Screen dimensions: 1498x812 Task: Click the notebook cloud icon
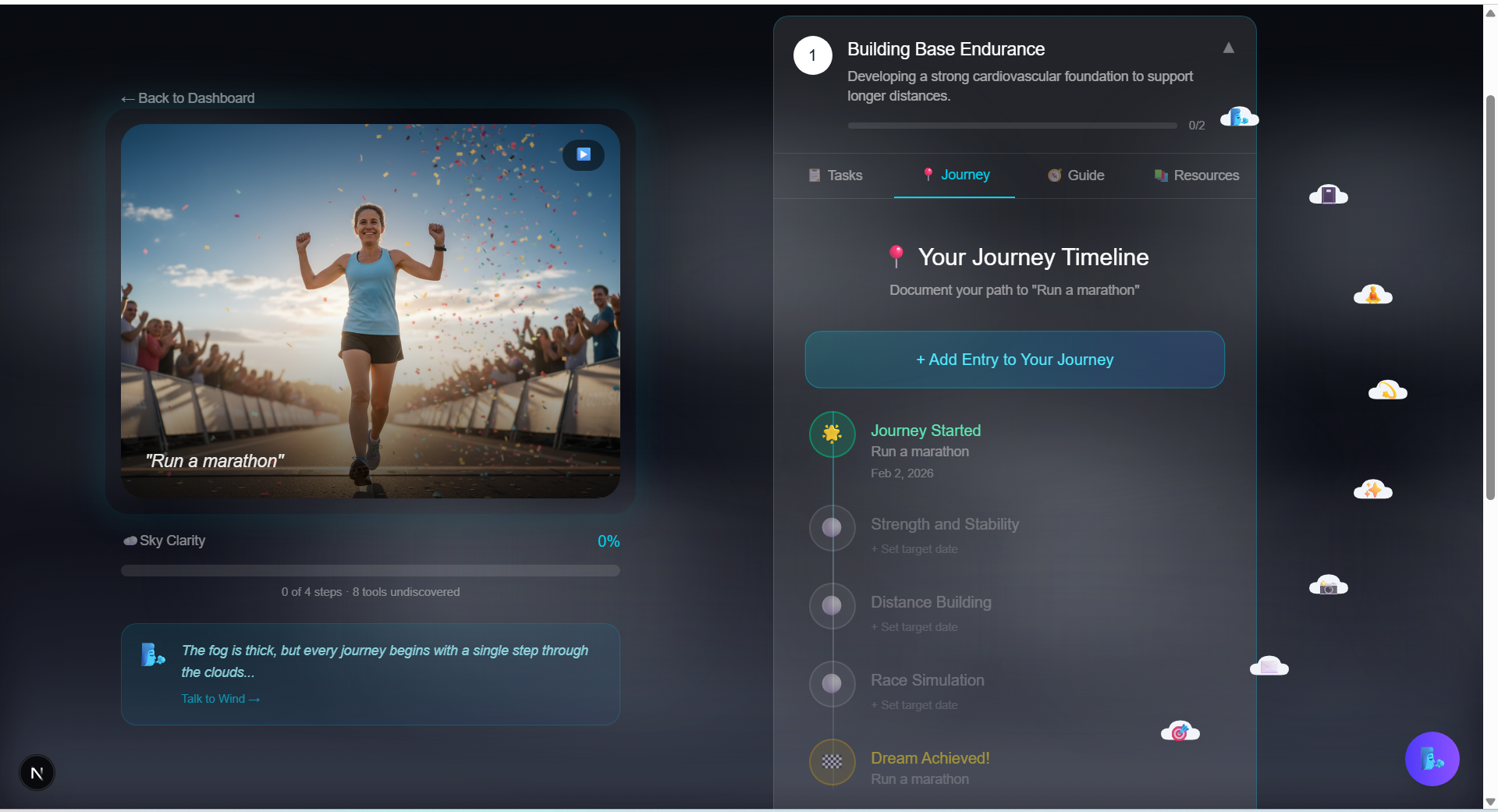pyautogui.click(x=1328, y=195)
